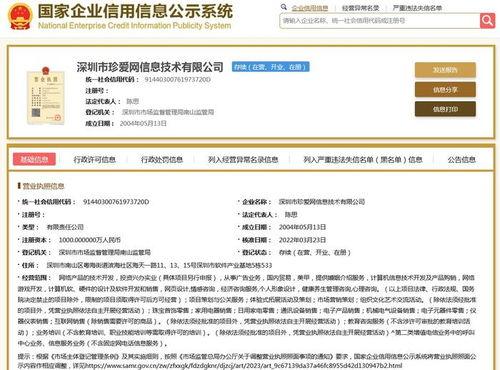Click the red magnifier search button
This screenshot has width=500, height=370.
(x=487, y=21)
